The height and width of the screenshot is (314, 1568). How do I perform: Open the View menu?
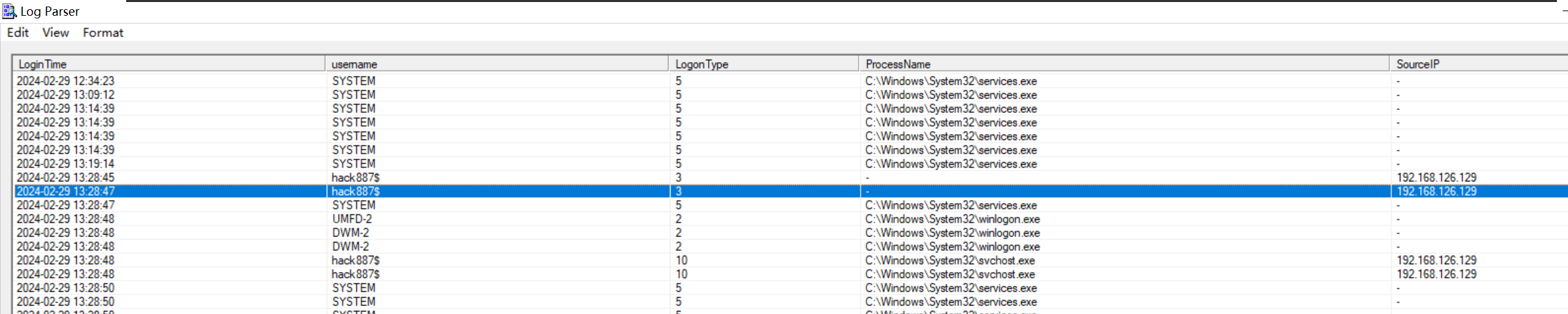click(55, 32)
